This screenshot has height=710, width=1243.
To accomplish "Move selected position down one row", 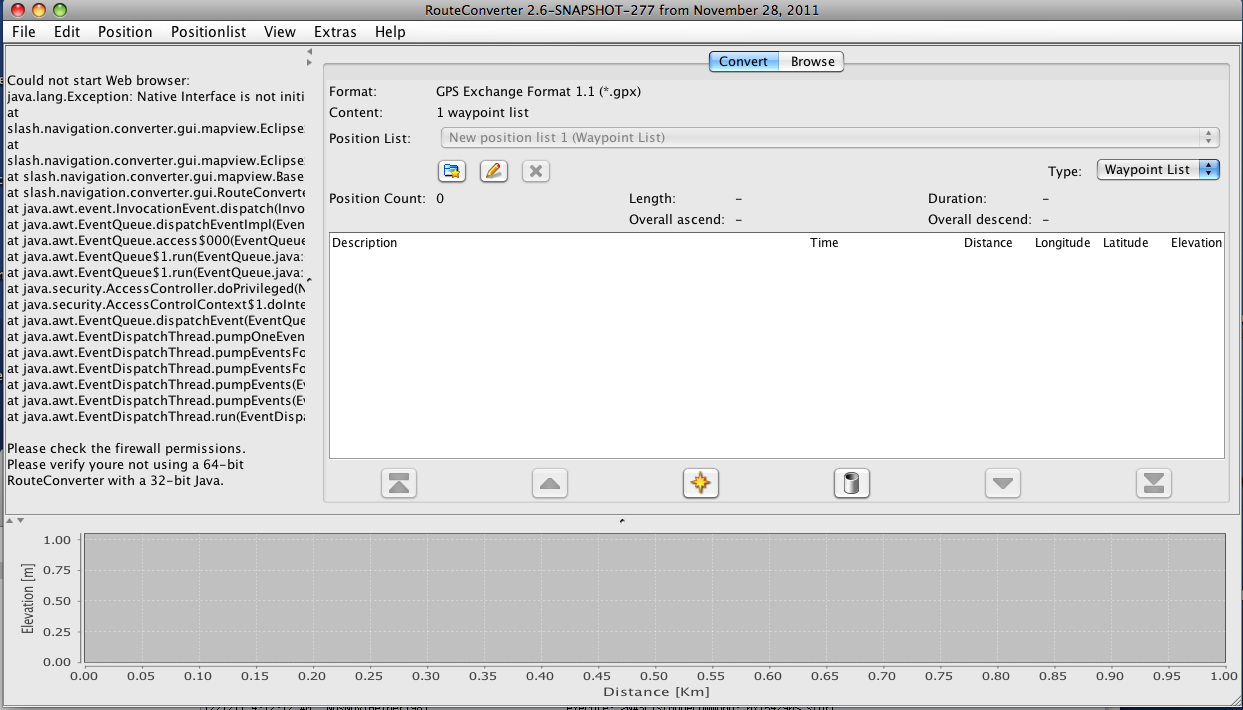I will click(1003, 484).
